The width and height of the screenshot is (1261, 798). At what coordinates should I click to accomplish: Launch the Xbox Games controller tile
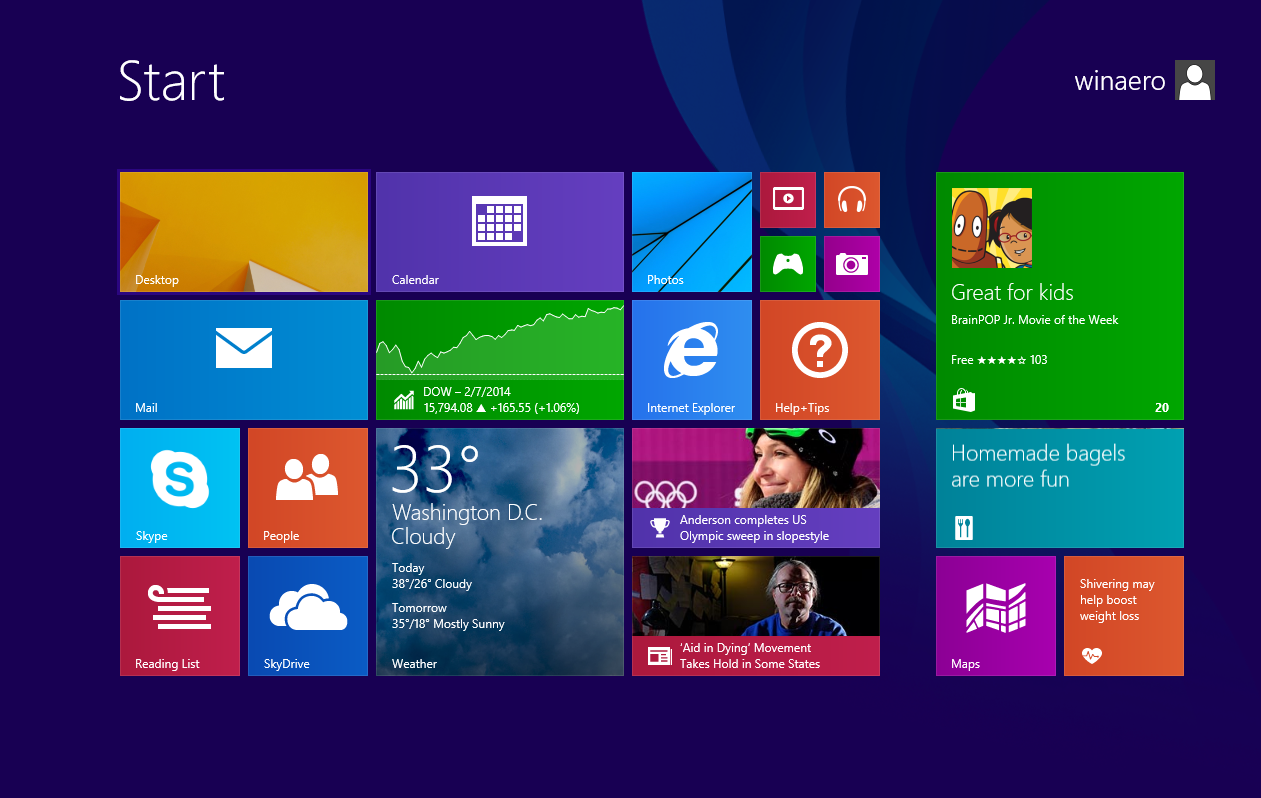(x=788, y=264)
